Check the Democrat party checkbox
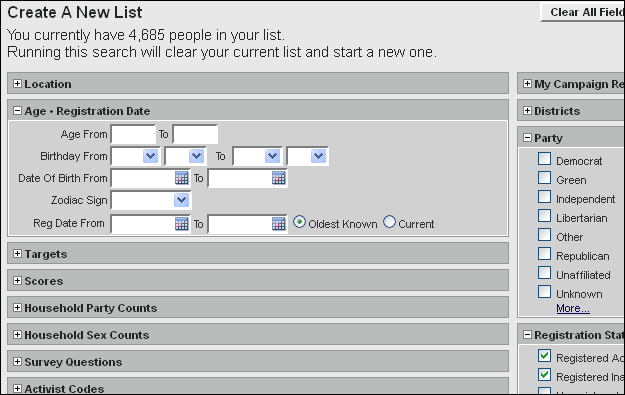 click(x=544, y=159)
